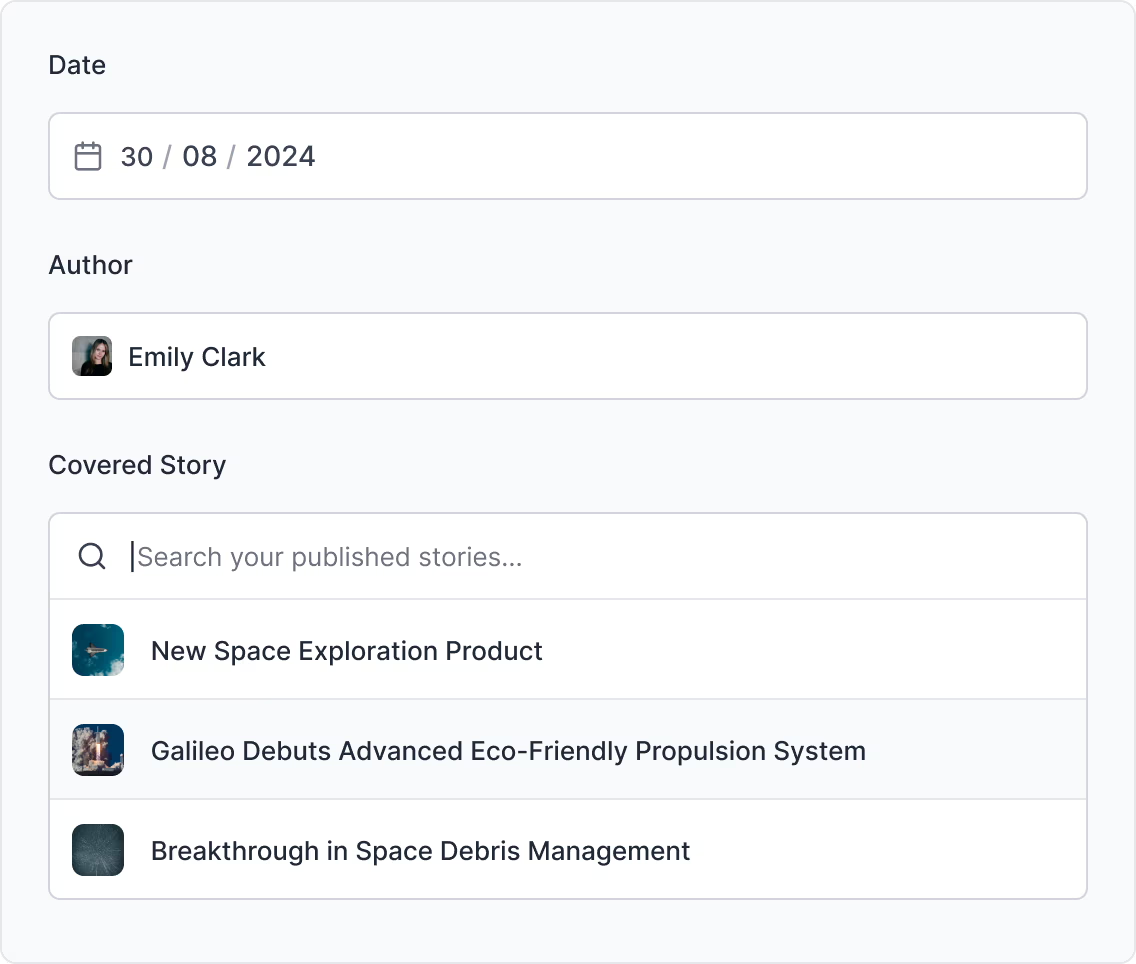This screenshot has height=964, width=1136.
Task: Click Emily Clark's avatar photo
Action: point(92,356)
